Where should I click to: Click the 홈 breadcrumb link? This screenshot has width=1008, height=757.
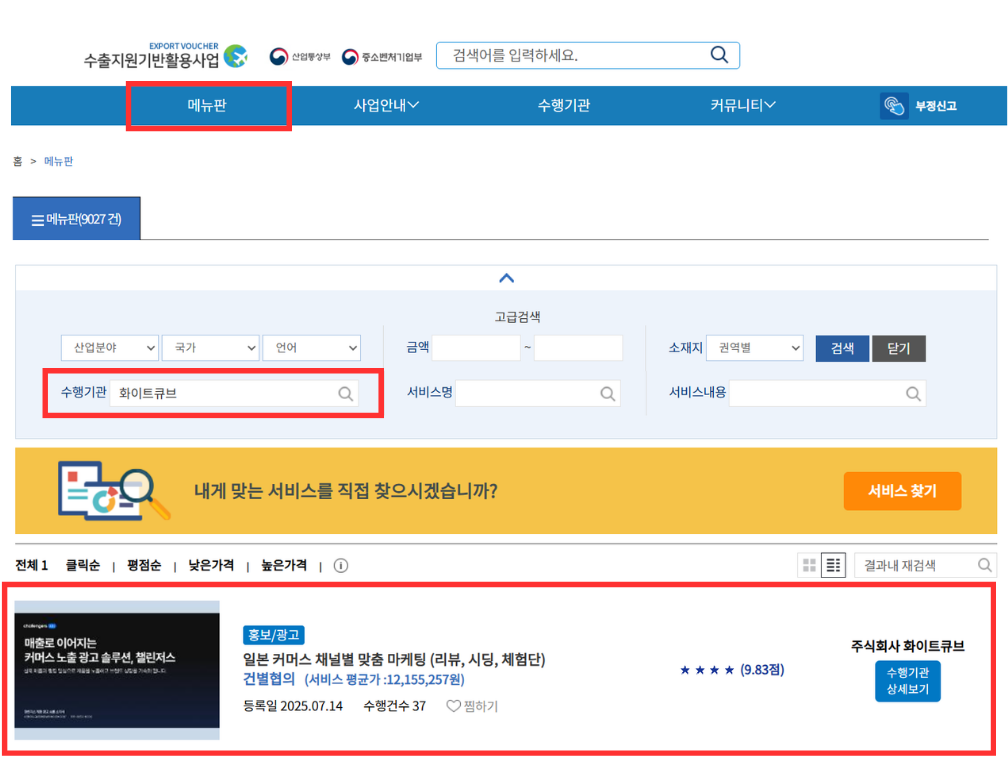17,161
